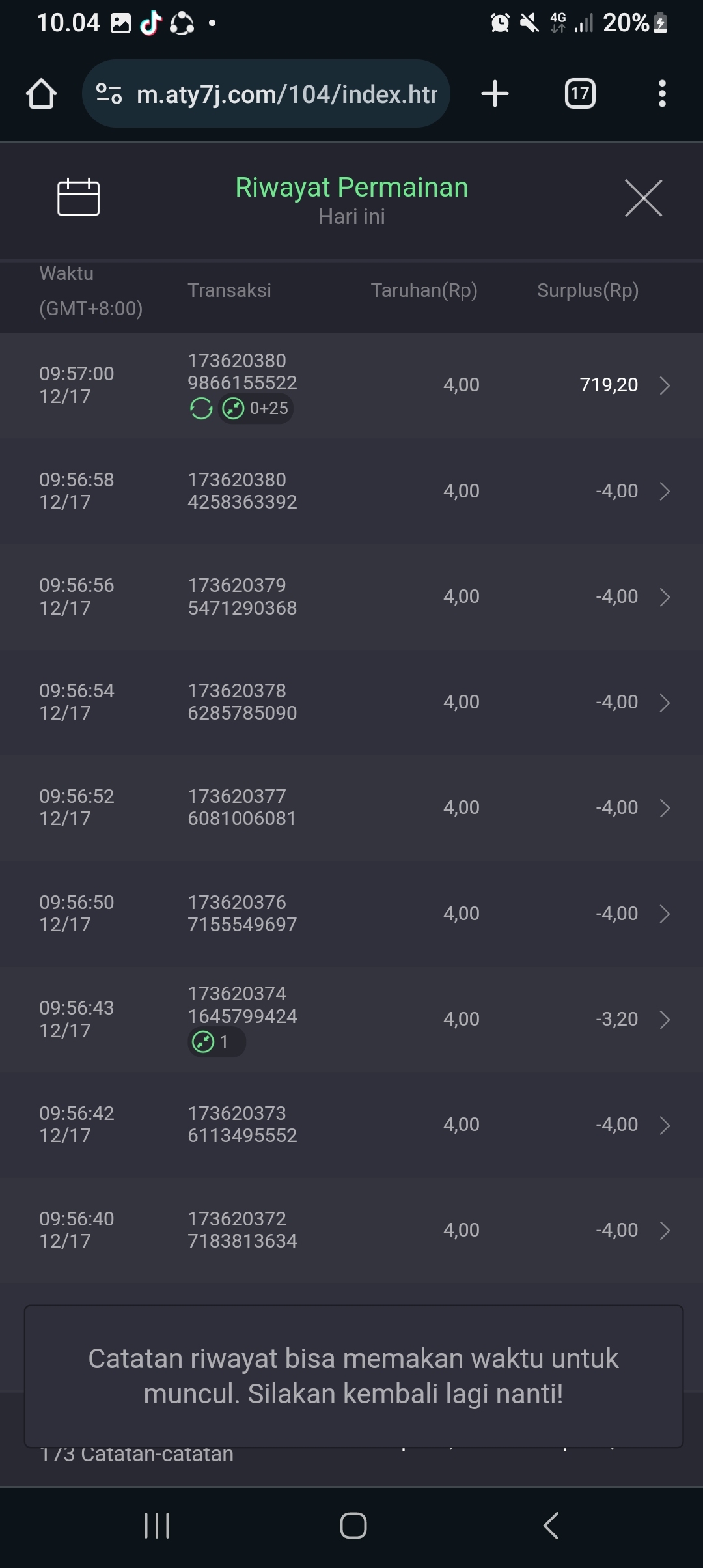The width and height of the screenshot is (703, 1568).
Task: Tap the browser home icon
Action: point(41,94)
